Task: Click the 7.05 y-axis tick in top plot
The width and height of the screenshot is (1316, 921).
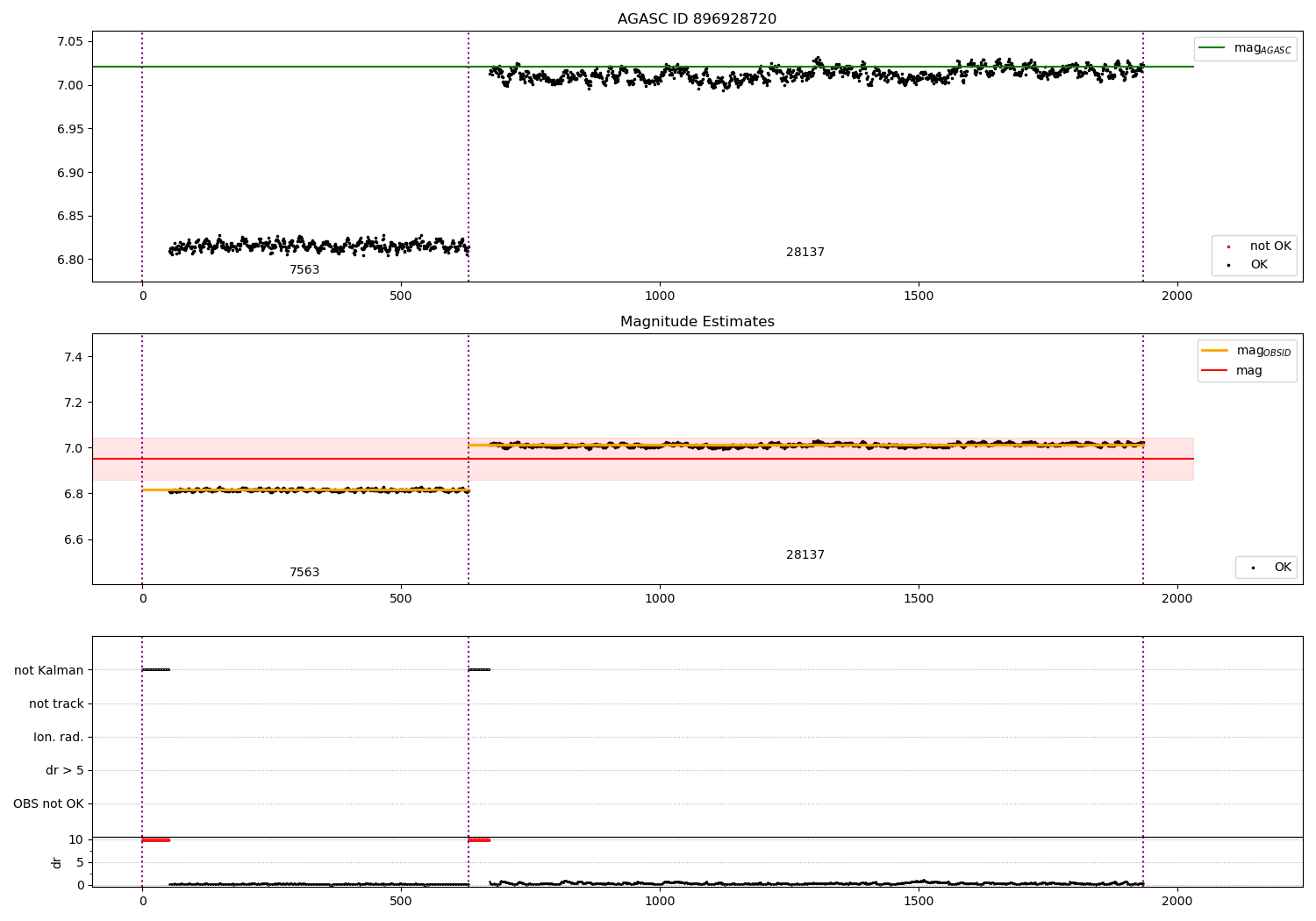Action: [69, 41]
